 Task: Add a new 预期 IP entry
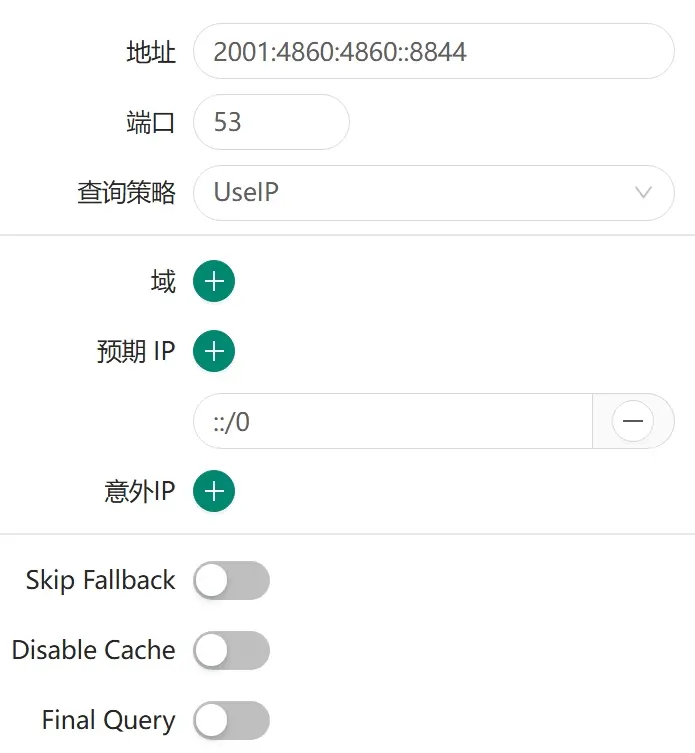pos(214,352)
